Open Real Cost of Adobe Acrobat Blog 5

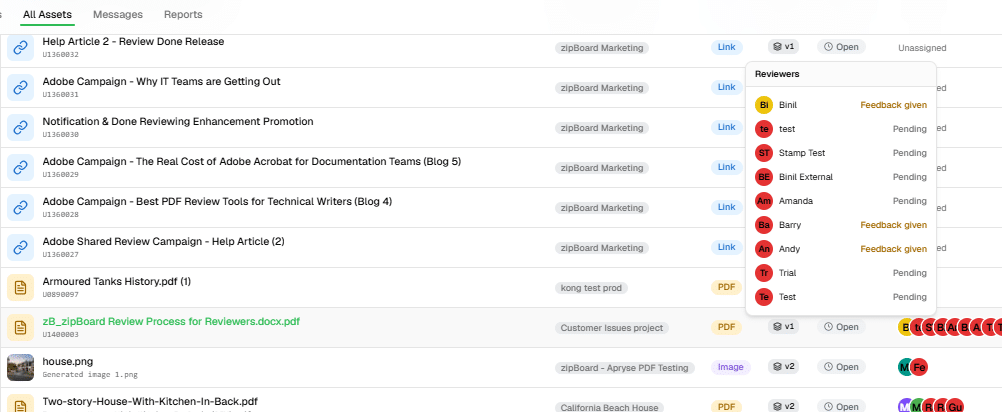[x=252, y=162]
